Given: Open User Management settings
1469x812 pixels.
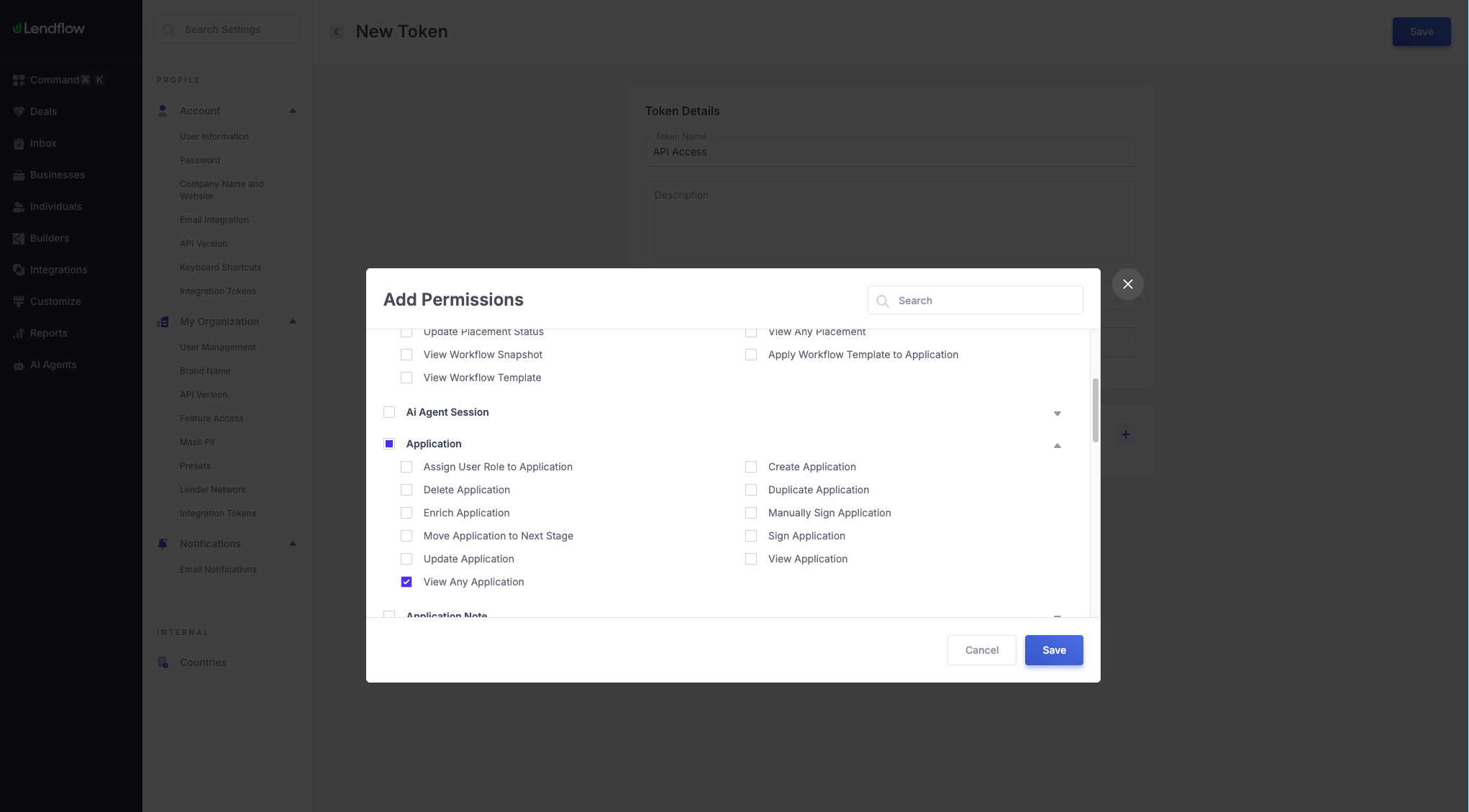Looking at the screenshot, I should [218, 347].
